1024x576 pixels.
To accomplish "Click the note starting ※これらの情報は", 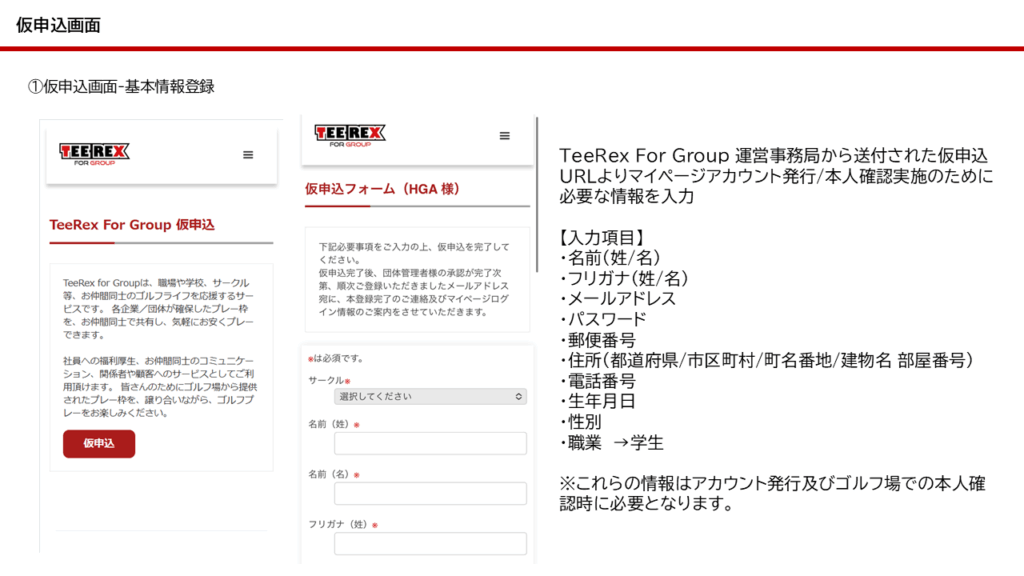I will tap(772, 493).
